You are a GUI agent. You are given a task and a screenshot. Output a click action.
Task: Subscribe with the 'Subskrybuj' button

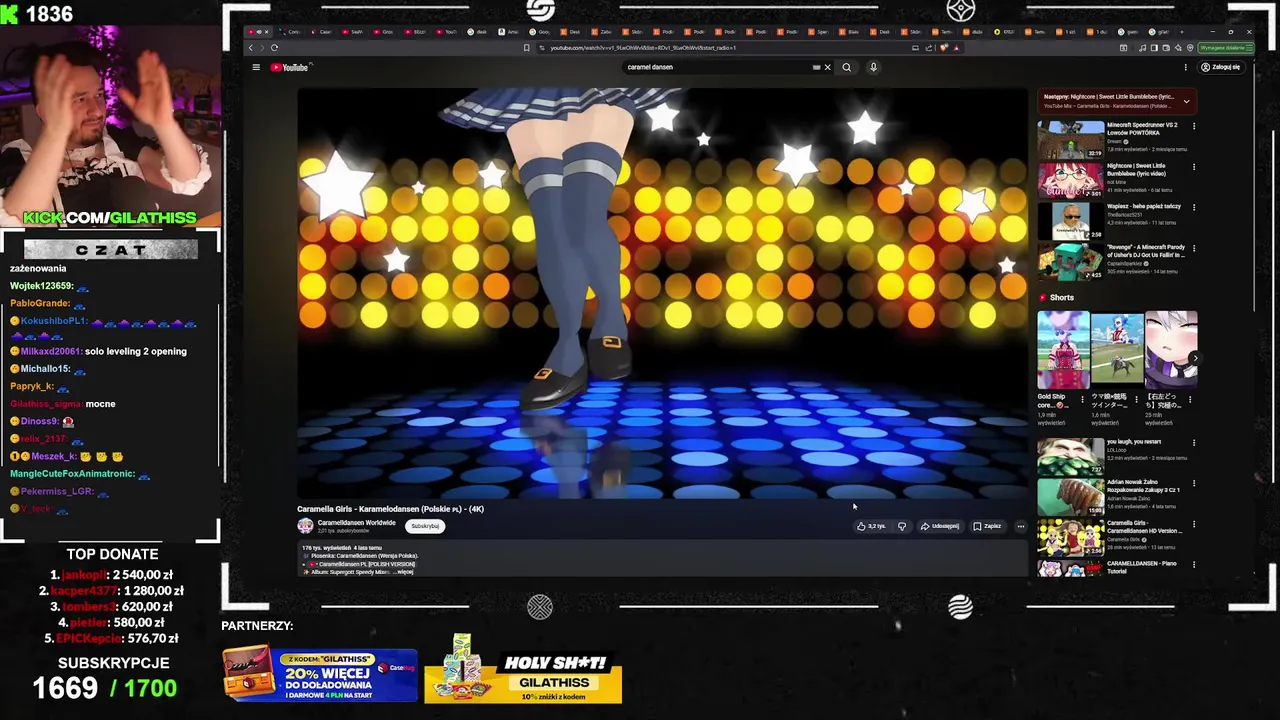(425, 526)
